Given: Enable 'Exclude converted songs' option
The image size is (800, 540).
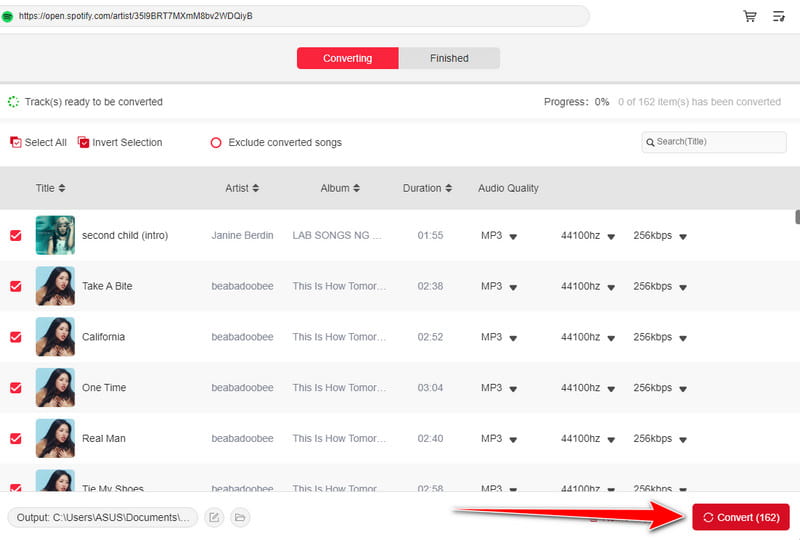Looking at the screenshot, I should [215, 143].
